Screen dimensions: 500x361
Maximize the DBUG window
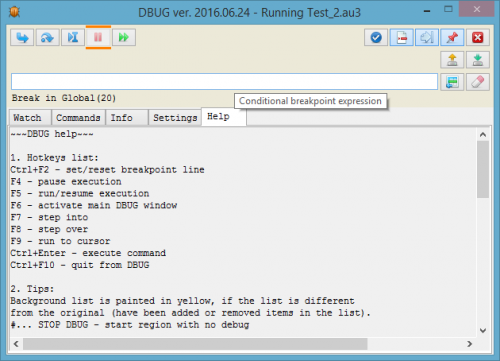(448, 9)
